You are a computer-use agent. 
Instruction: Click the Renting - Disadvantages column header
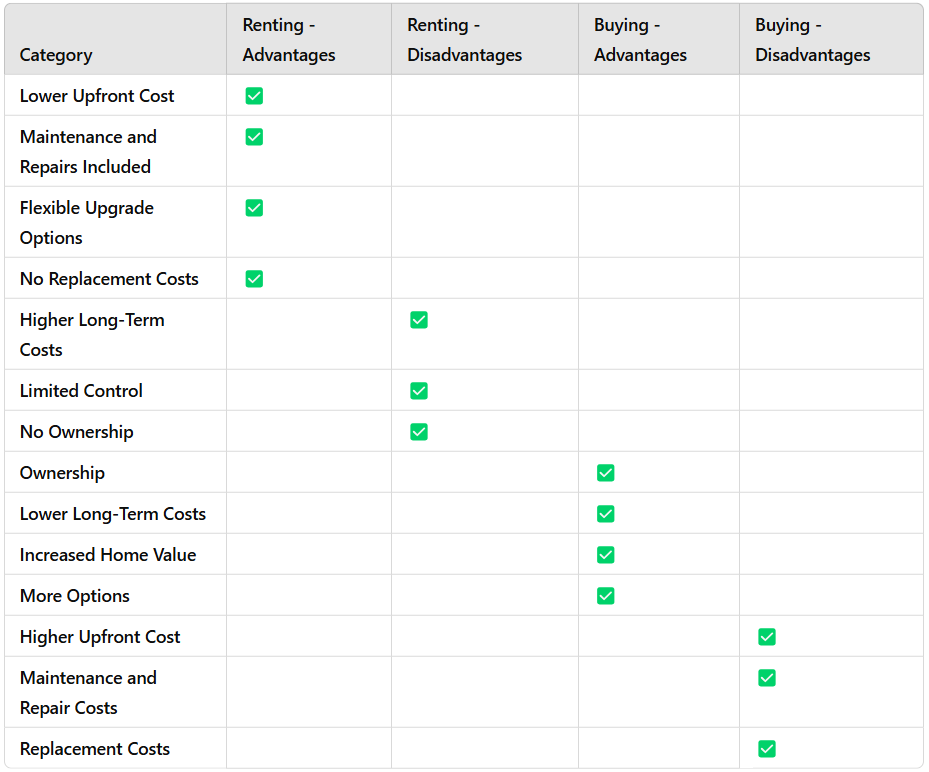click(x=464, y=40)
